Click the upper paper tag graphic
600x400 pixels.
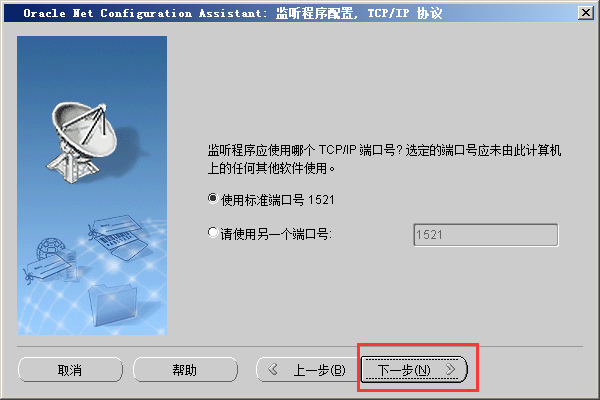[x=114, y=227]
